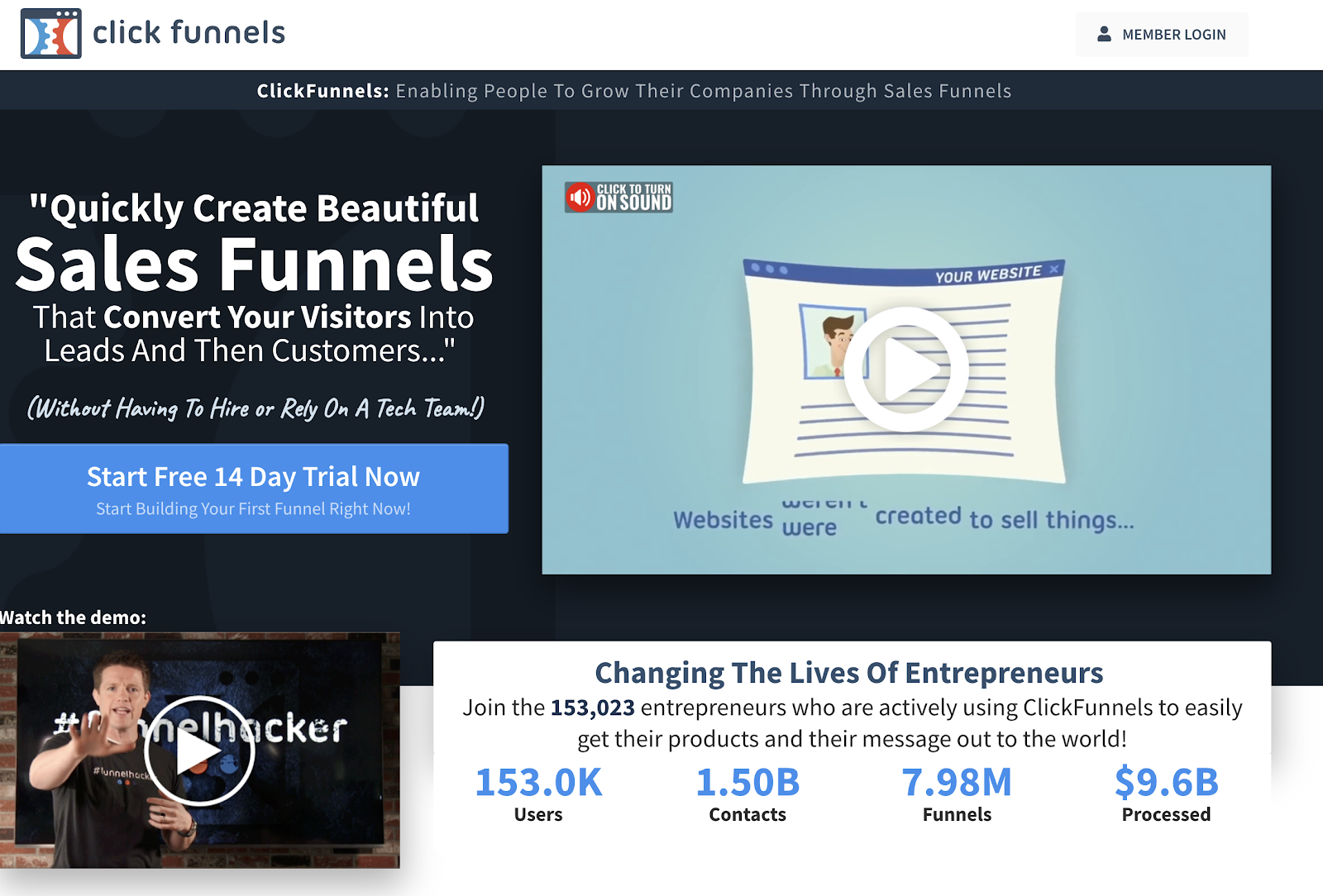Click the user silhouette icon in Member Login

pyautogui.click(x=1104, y=34)
